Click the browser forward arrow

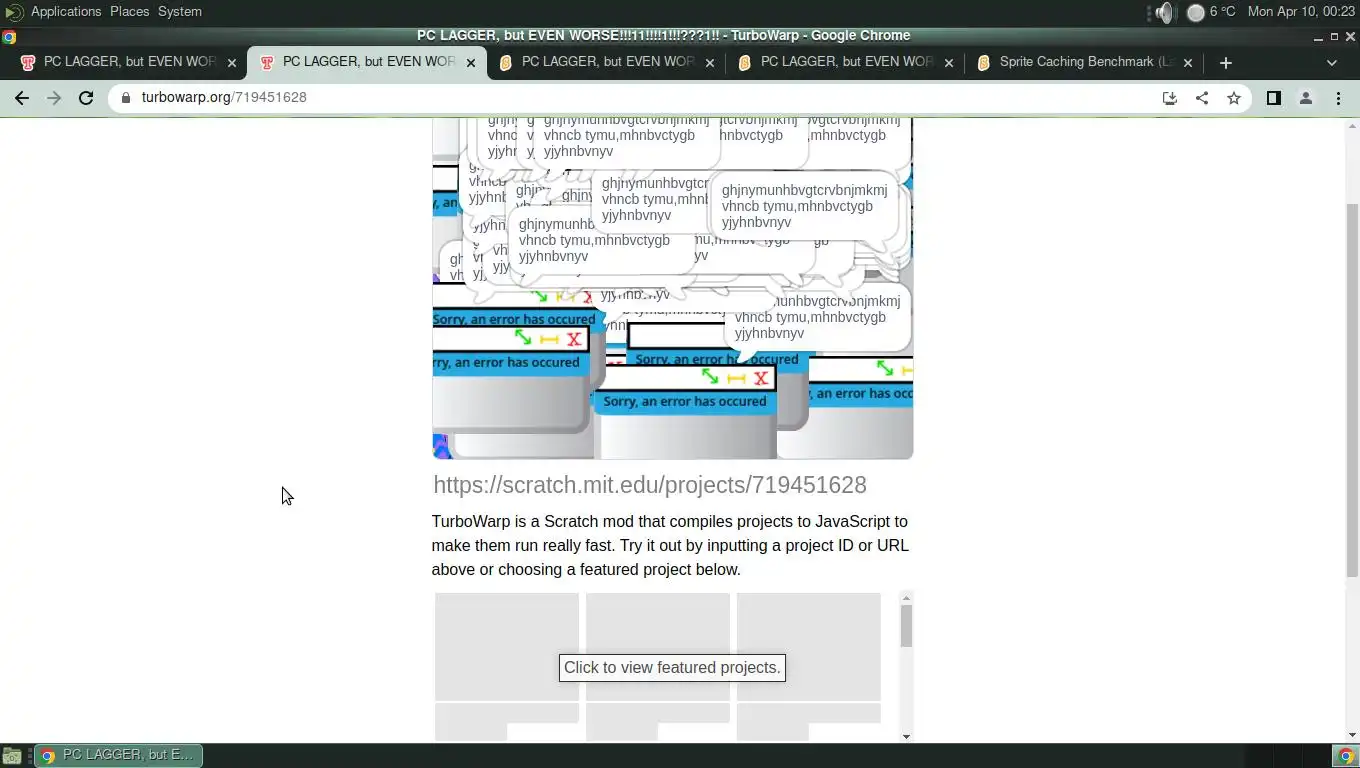(x=54, y=98)
